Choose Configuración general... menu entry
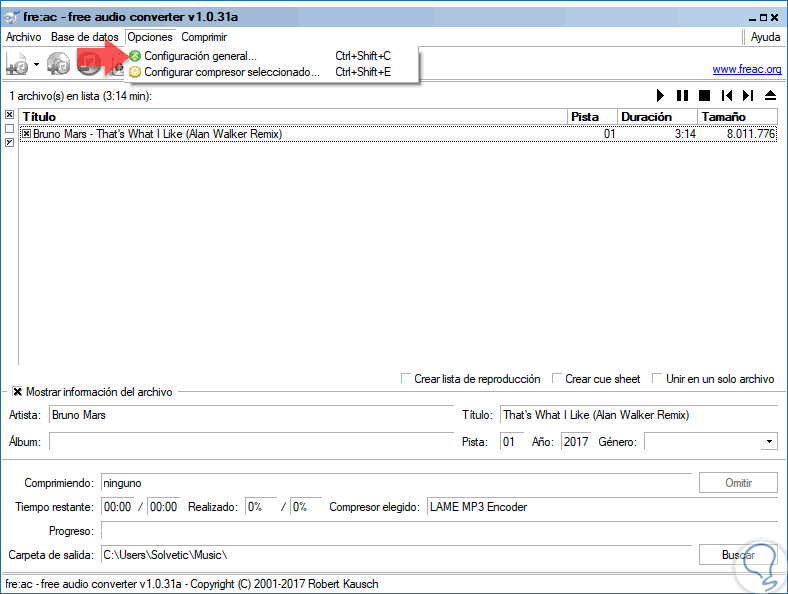This screenshot has width=788, height=594. (x=271, y=56)
